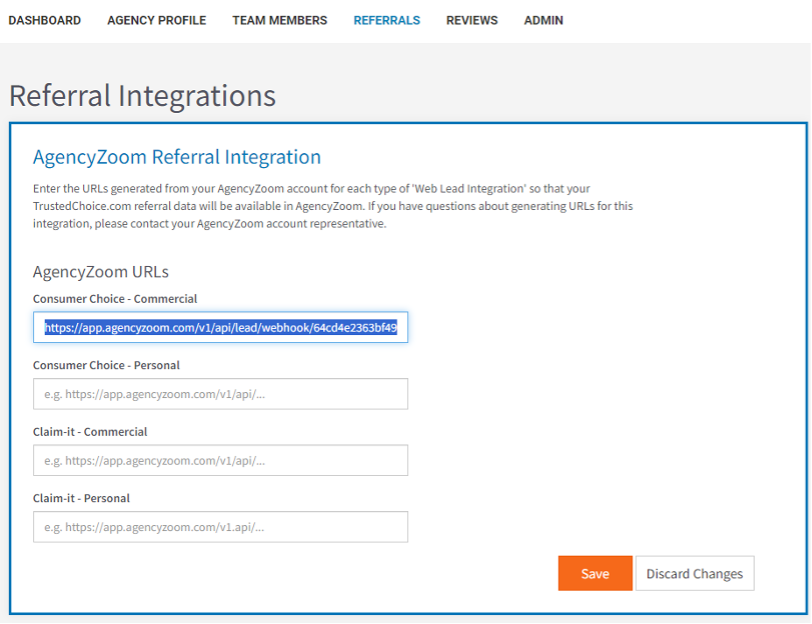The height and width of the screenshot is (624, 812).
Task: Click the 'Consumer Choice - Commercial' label
Action: [x=115, y=299]
